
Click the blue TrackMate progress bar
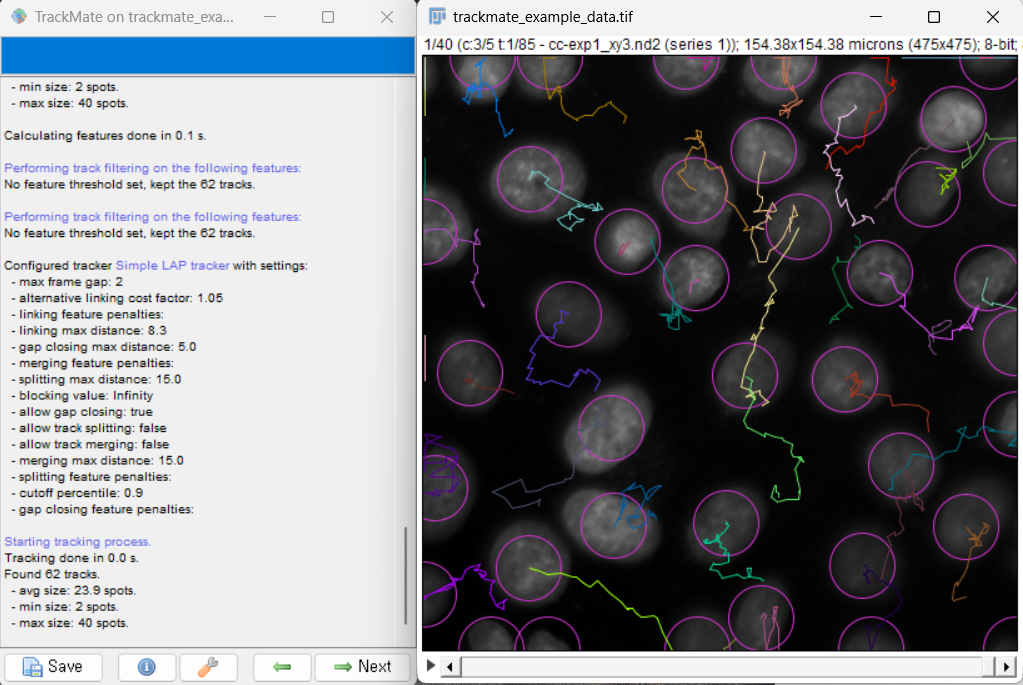pos(208,55)
